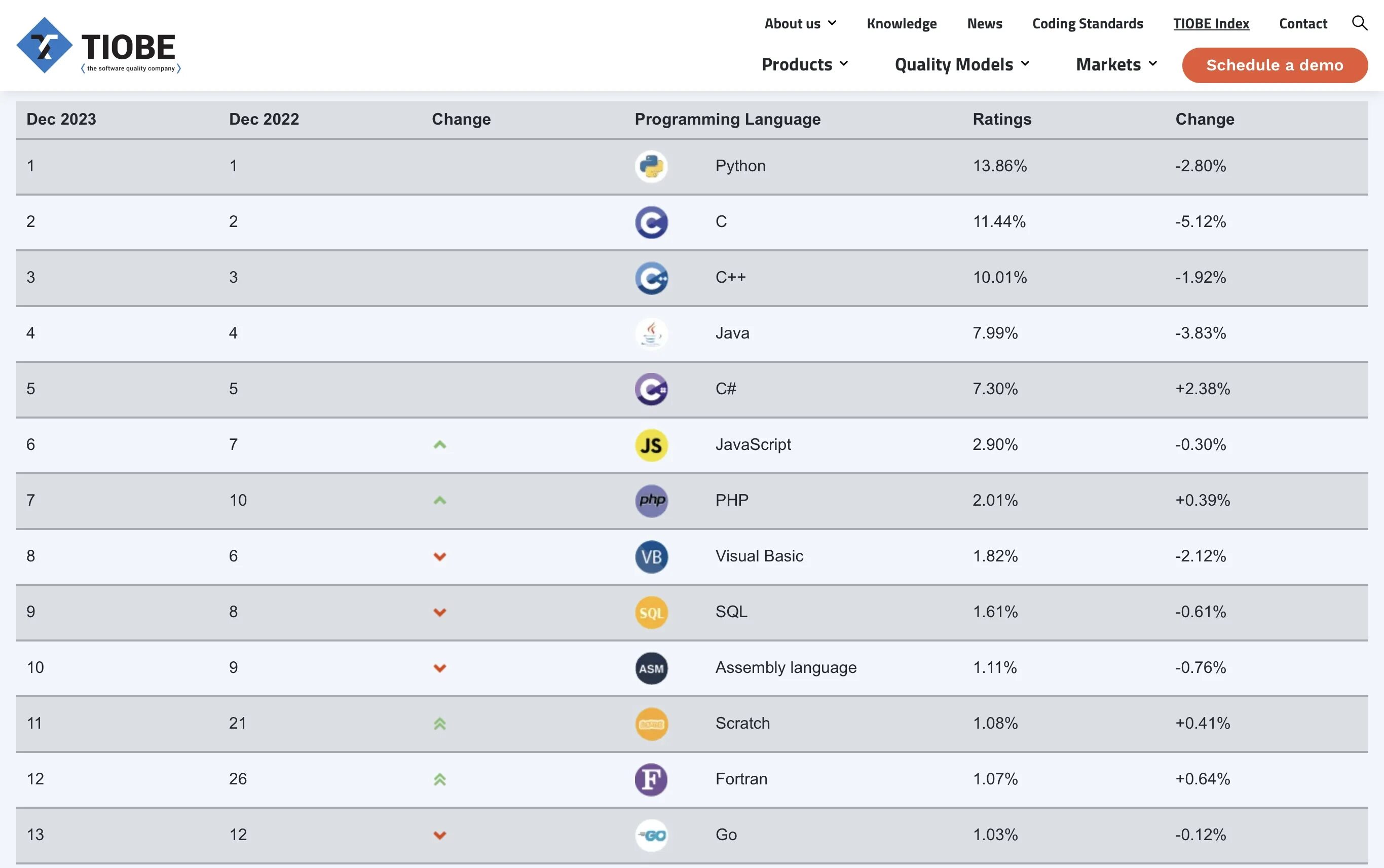
Task: Click the -5.12% change value
Action: [x=1201, y=221]
